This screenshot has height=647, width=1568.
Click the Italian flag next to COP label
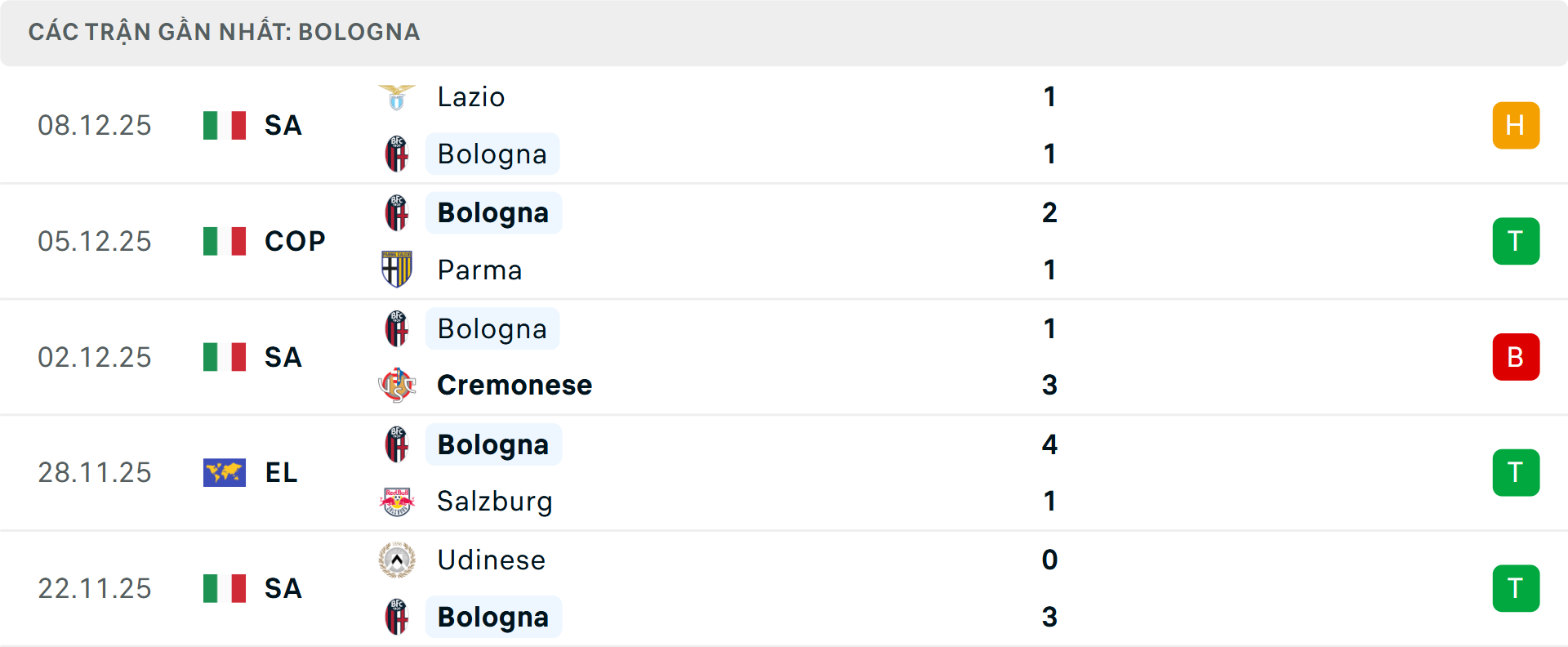tap(225, 241)
